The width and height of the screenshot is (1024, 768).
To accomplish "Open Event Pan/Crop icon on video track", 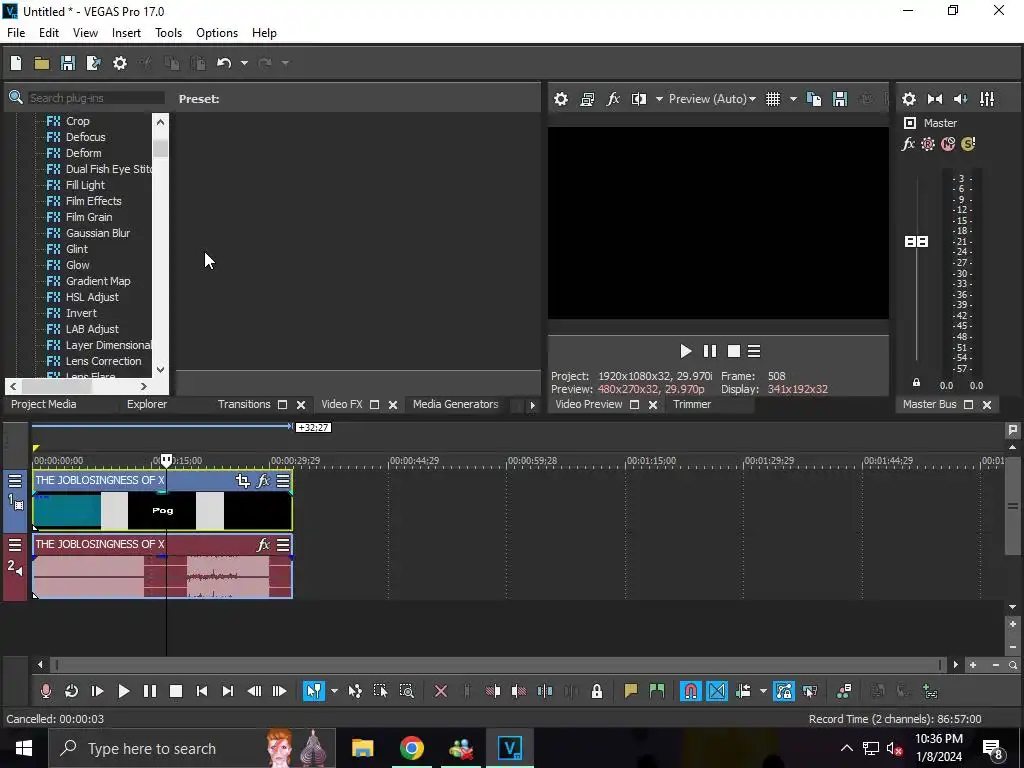I will pos(243,481).
